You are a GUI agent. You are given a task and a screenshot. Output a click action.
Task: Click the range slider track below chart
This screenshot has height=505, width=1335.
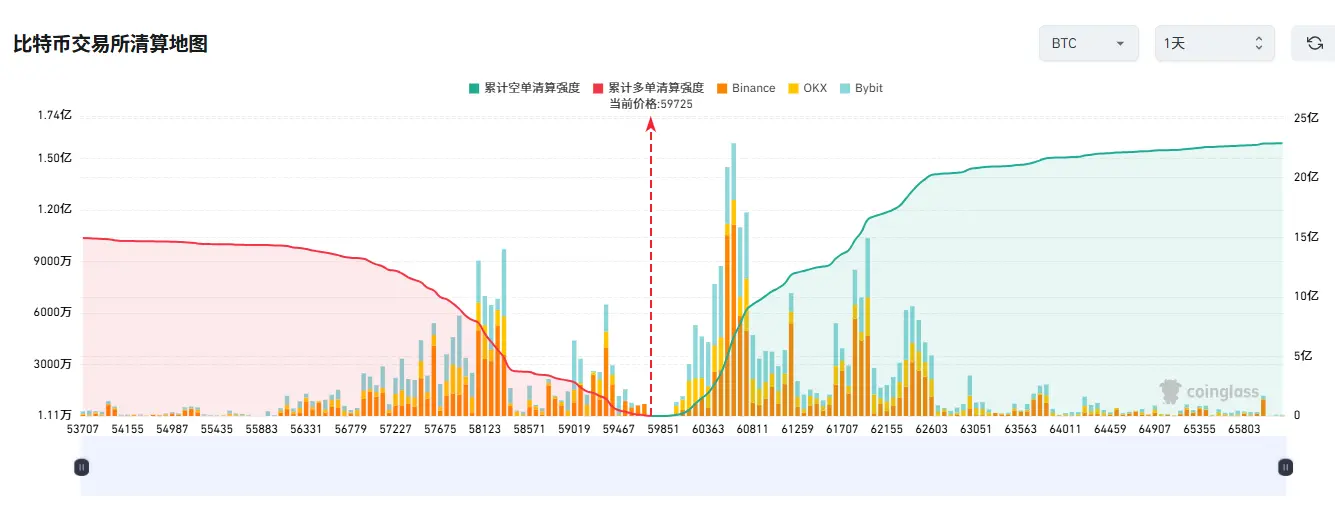pos(684,466)
